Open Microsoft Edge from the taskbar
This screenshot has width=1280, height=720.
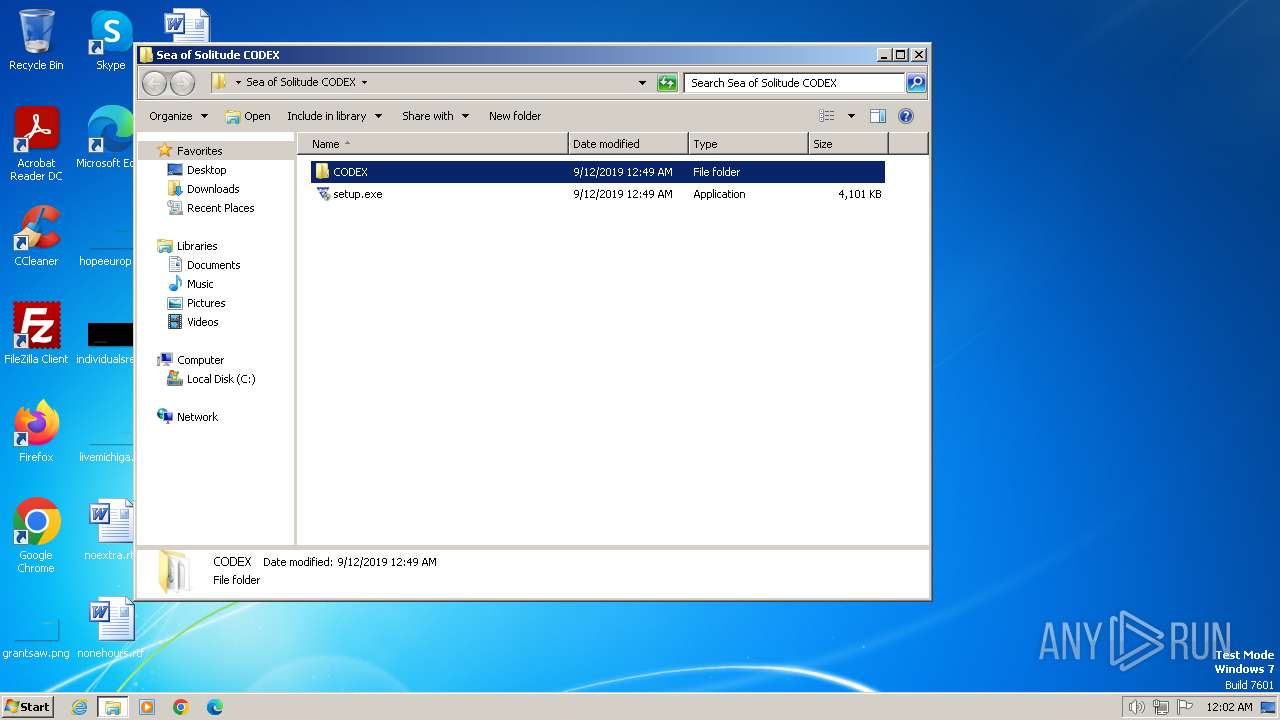pos(214,707)
